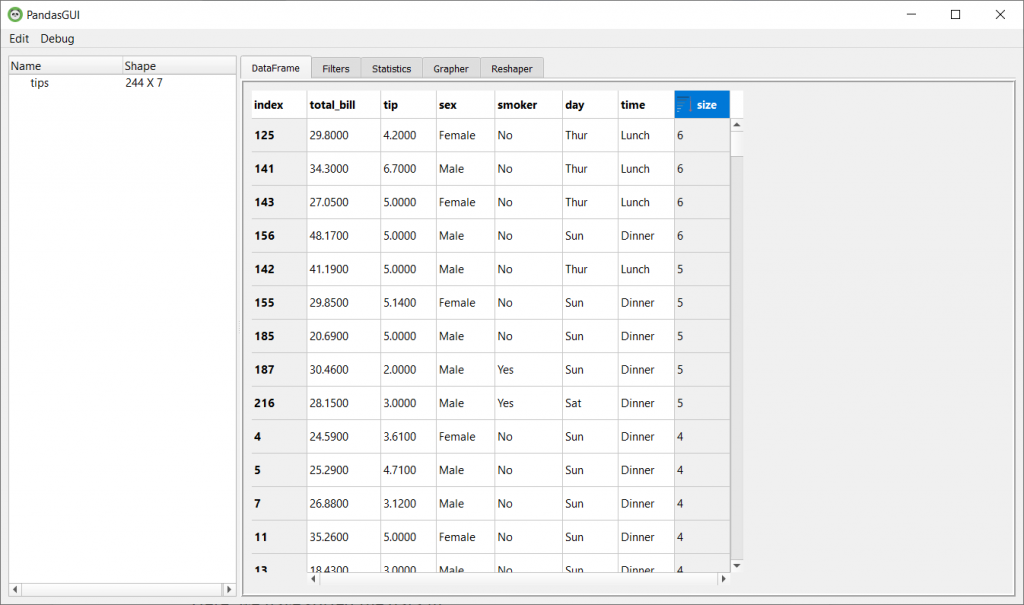Screen dimensions: 1024x605
Task: Switch to the Filters tab
Action: [336, 69]
